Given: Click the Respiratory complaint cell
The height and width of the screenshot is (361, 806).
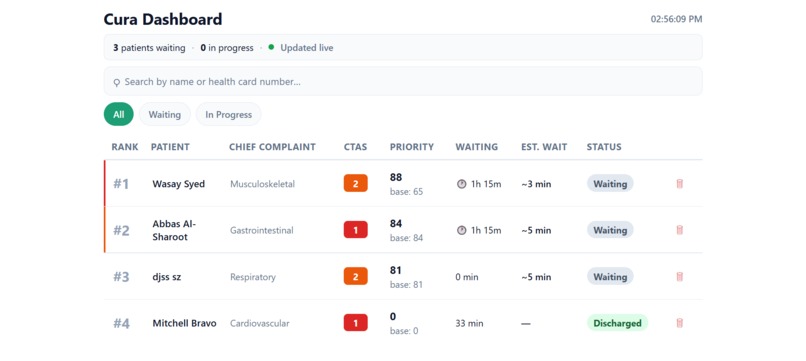Looking at the screenshot, I should pos(253,277).
